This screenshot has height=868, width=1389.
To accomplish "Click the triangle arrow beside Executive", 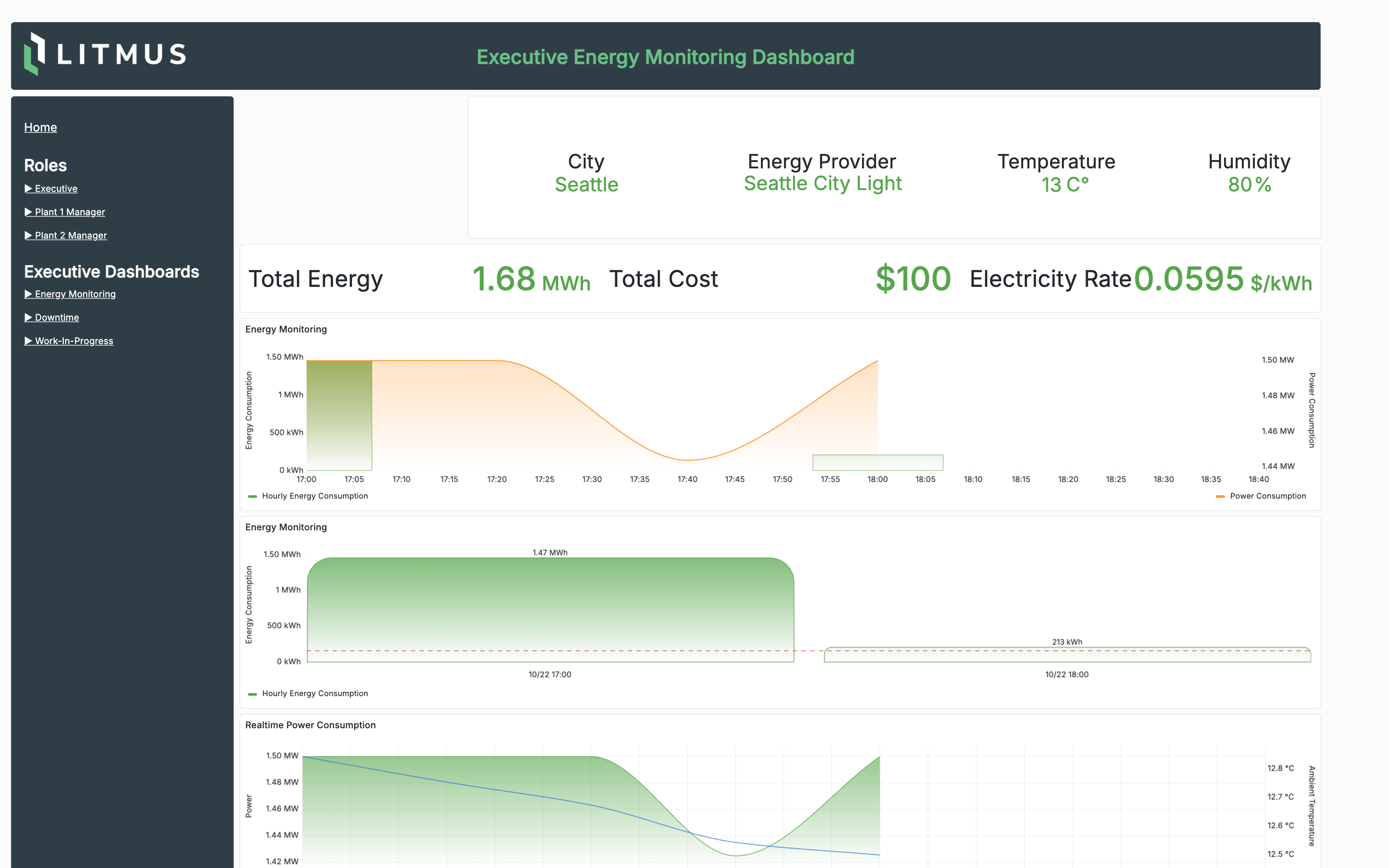I will coord(28,188).
